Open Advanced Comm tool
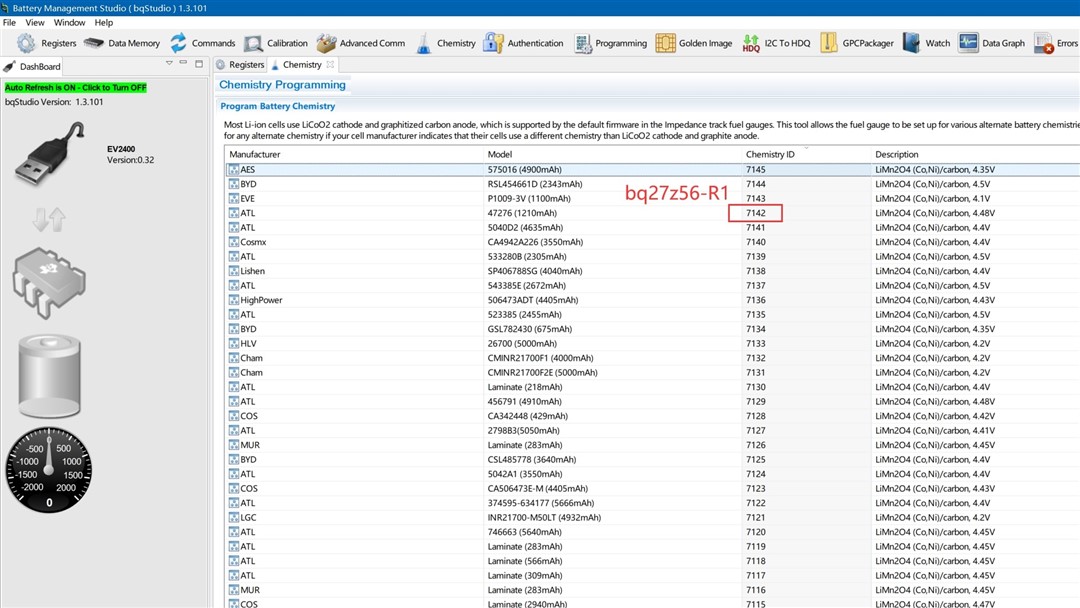 click(361, 43)
